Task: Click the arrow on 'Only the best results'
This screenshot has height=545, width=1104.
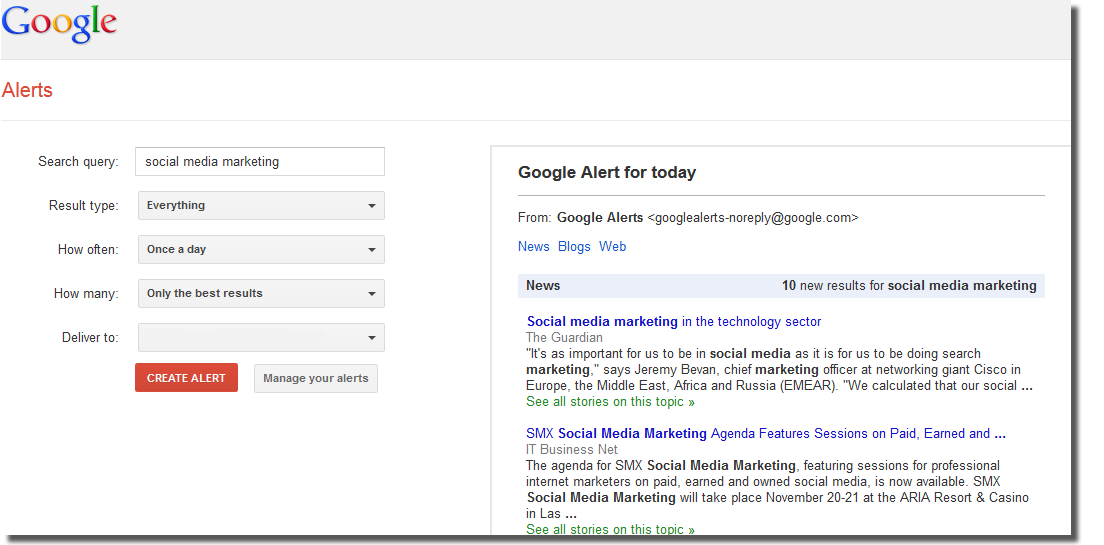Action: coord(371,294)
